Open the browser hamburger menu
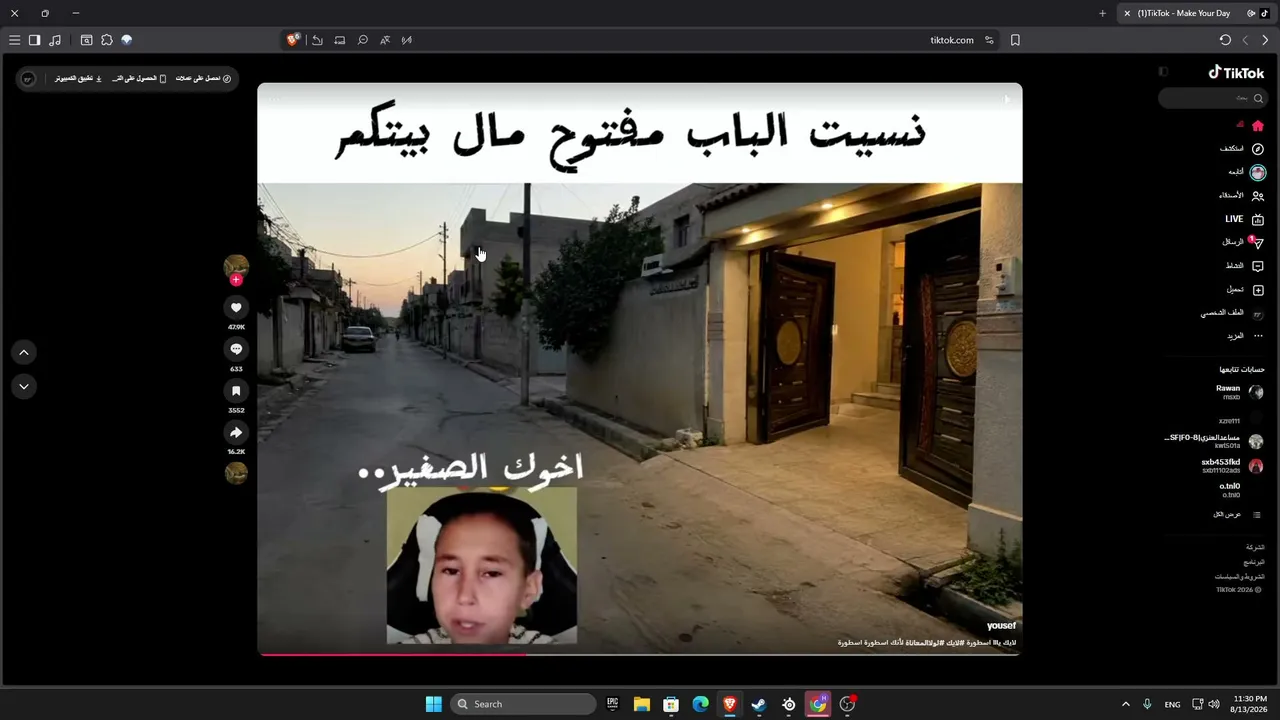This screenshot has width=1280, height=720. click(x=14, y=40)
